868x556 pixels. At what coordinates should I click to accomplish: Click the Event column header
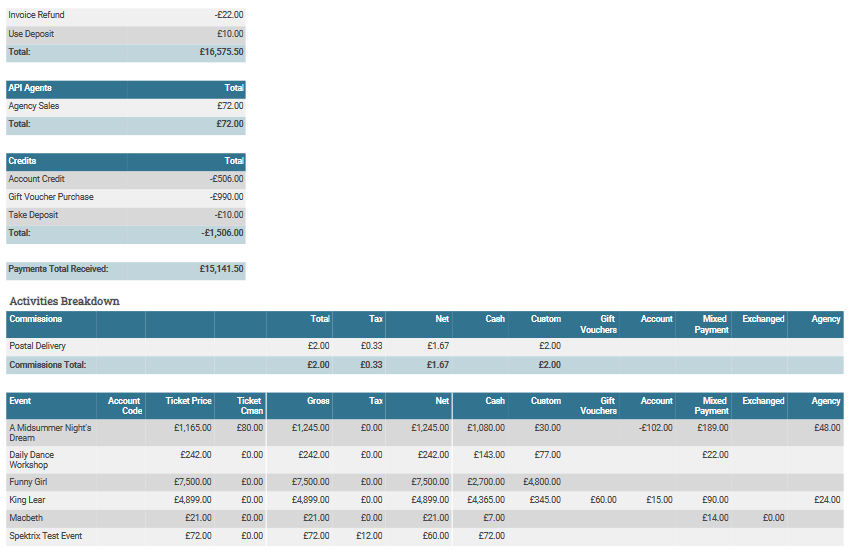point(20,401)
